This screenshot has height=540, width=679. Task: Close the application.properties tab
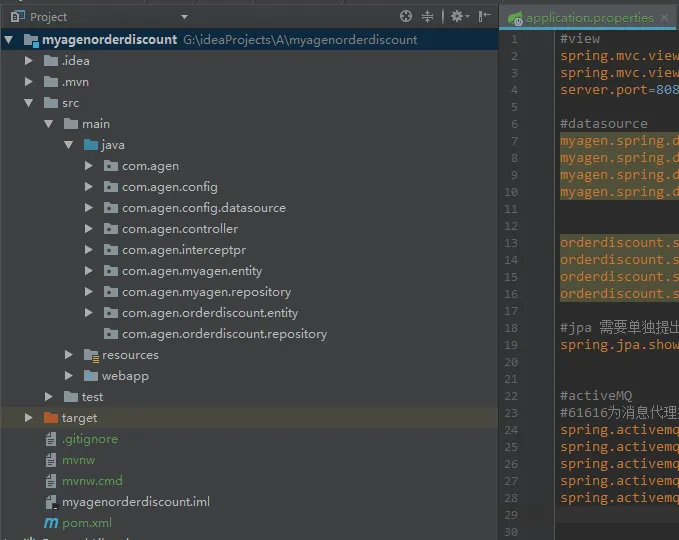[x=664, y=18]
